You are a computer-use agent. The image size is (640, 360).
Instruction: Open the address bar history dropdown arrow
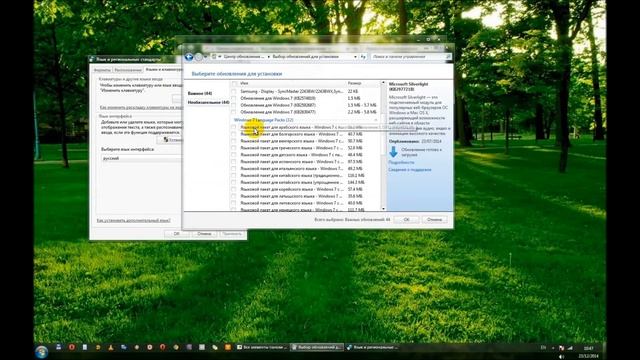pos(355,57)
